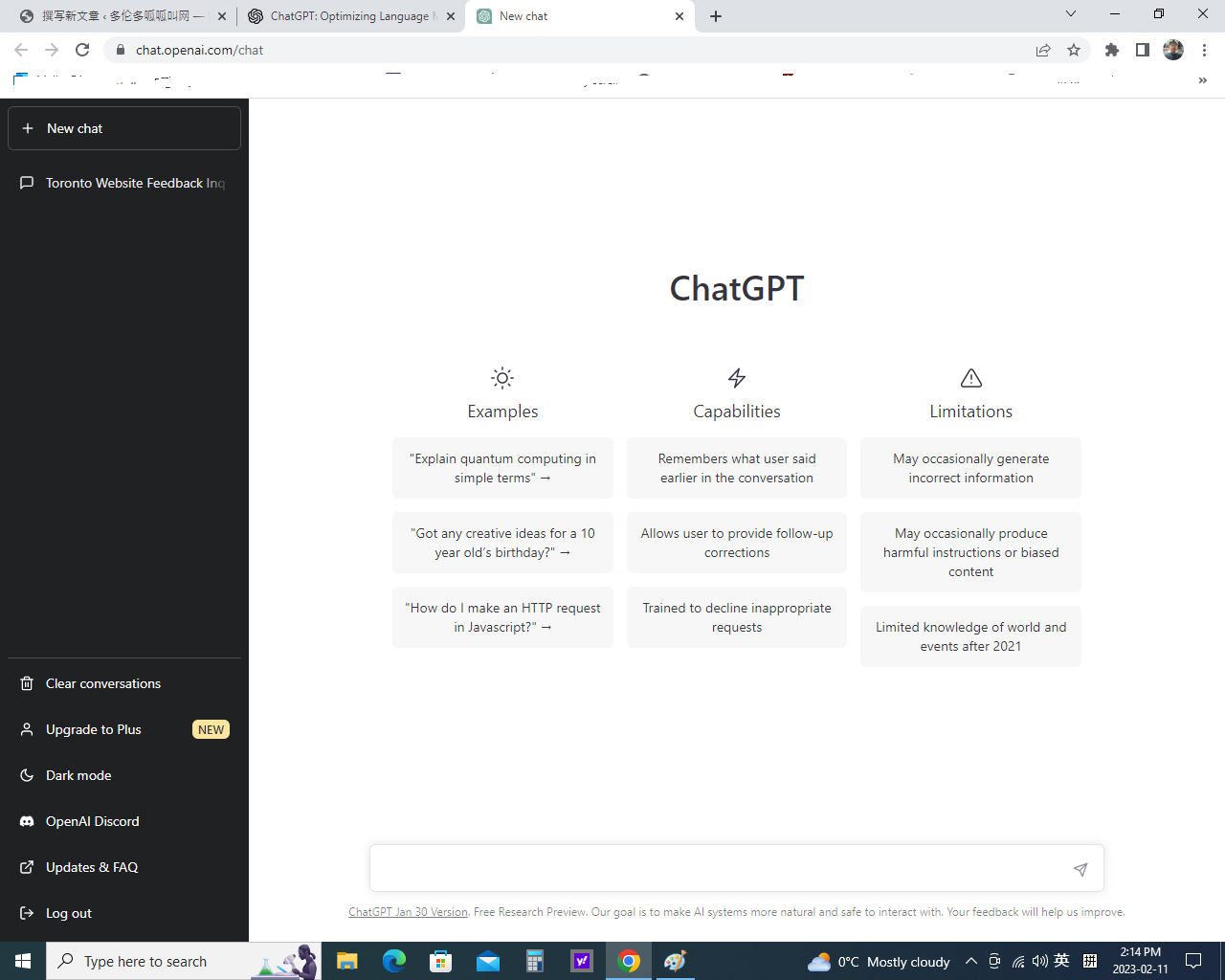Show hidden system tray icons

(971, 961)
